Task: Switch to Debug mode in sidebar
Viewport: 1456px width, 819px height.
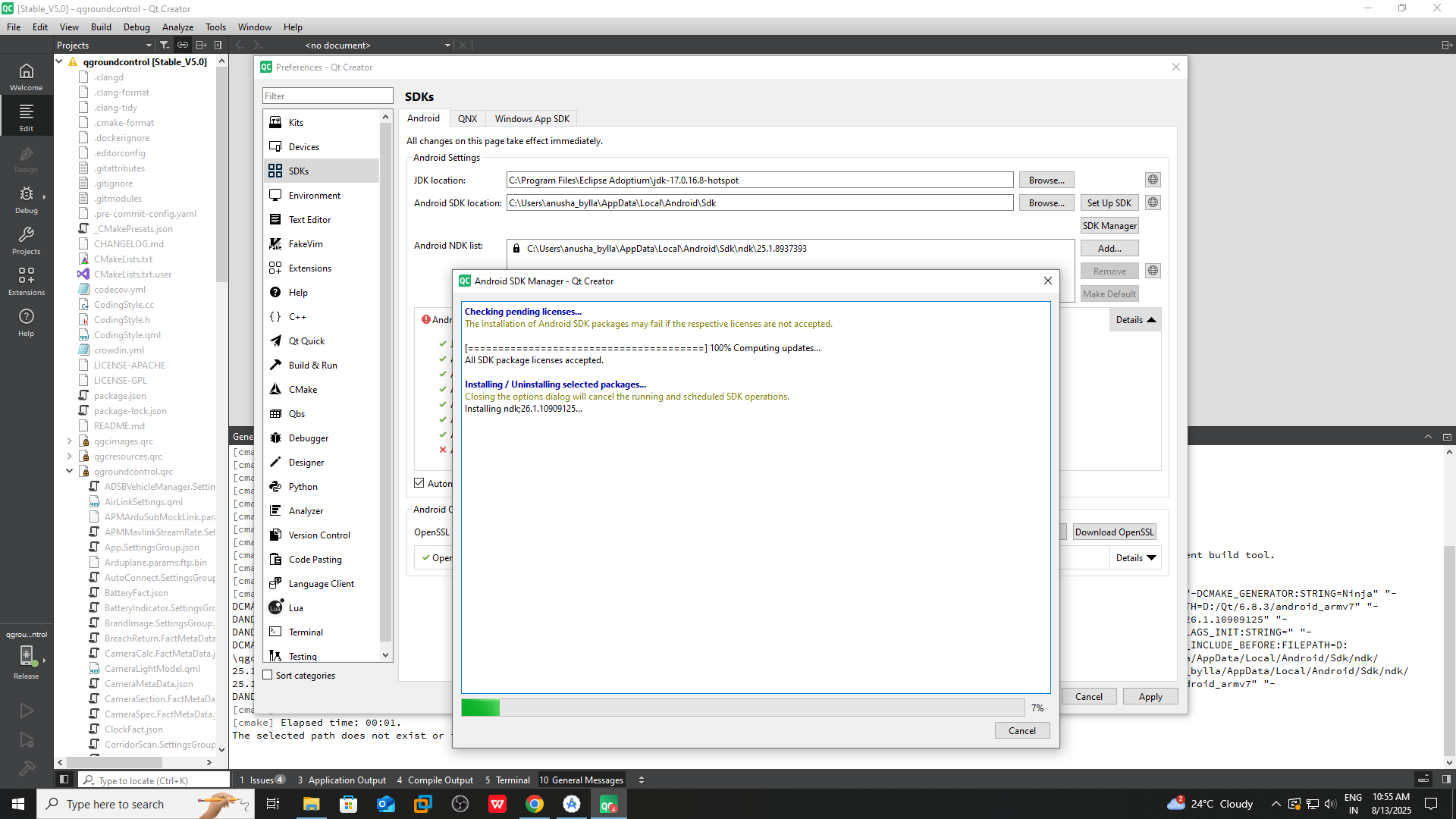Action: (x=26, y=199)
